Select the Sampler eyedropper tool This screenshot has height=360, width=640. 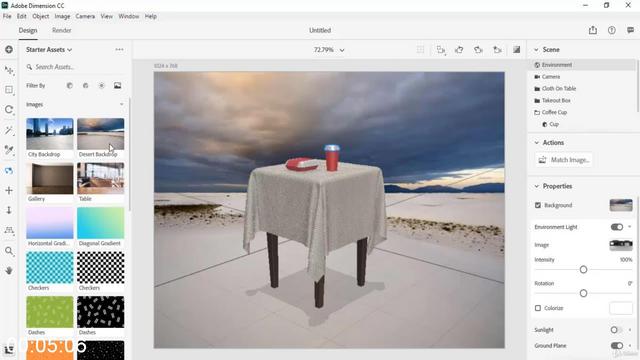pos(9,150)
